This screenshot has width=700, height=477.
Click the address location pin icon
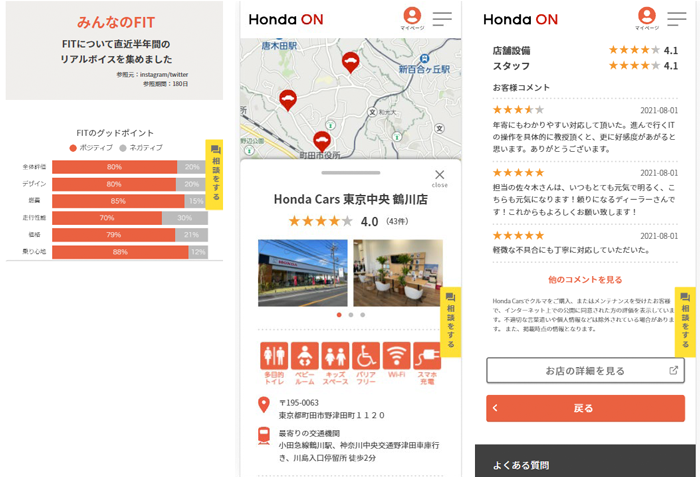(x=264, y=405)
